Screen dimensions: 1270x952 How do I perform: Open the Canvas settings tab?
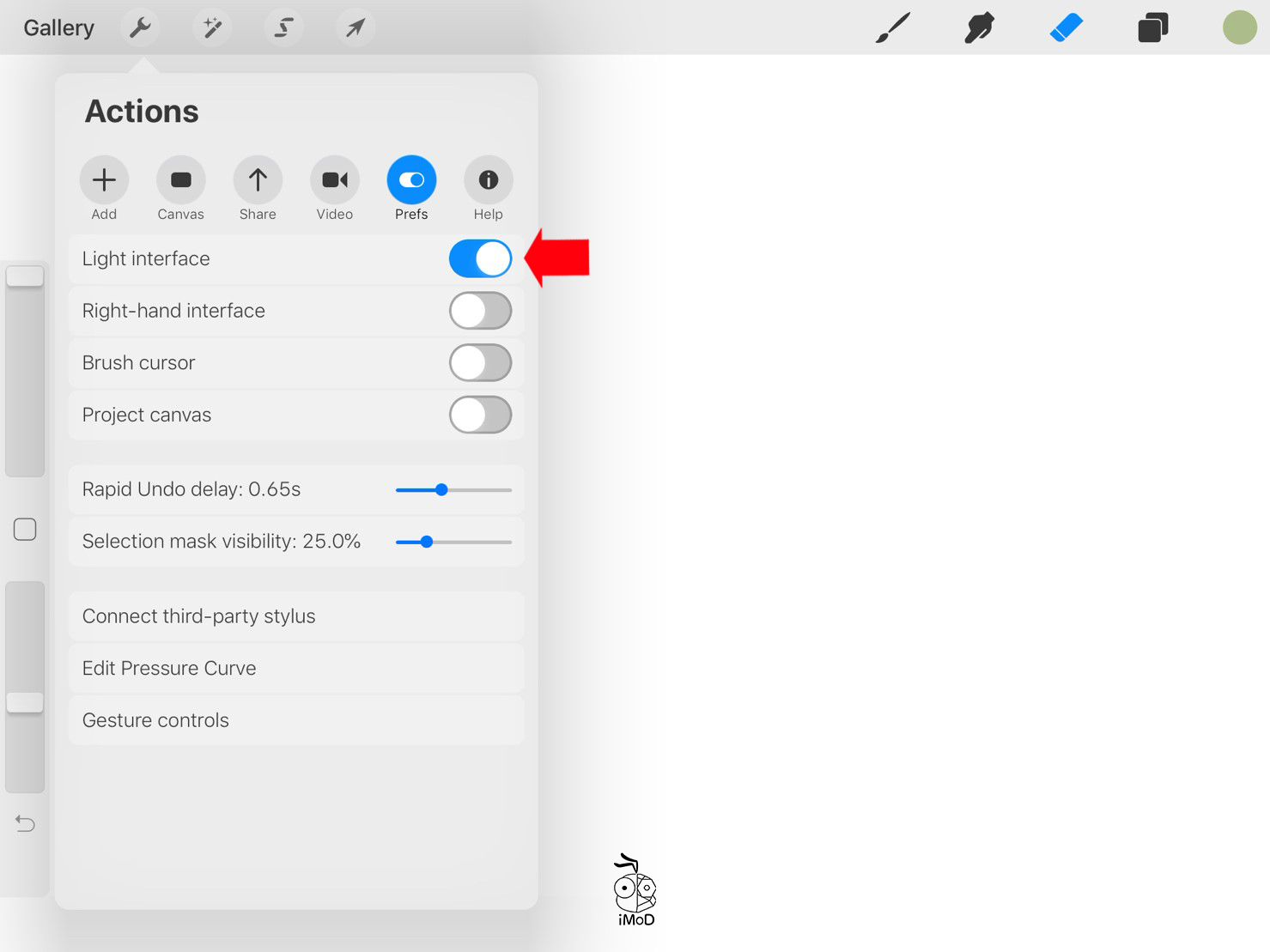pos(180,180)
